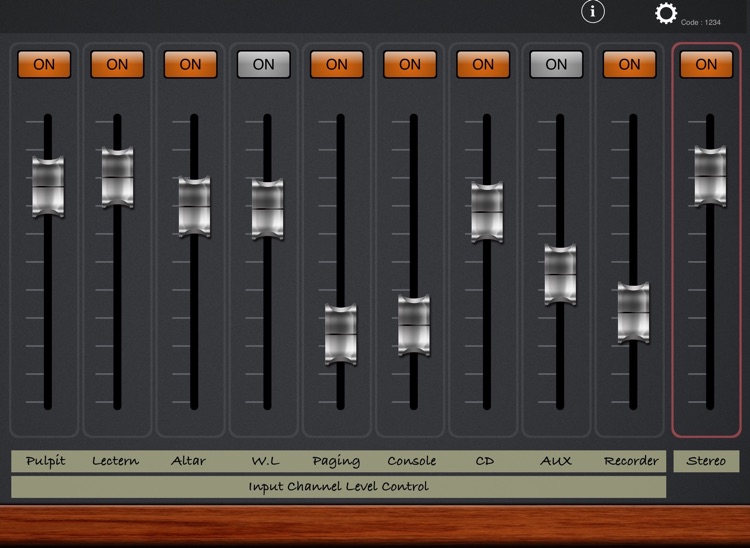Click the Lectern channel label
Image resolution: width=750 pixels, height=548 pixels.
click(115, 461)
